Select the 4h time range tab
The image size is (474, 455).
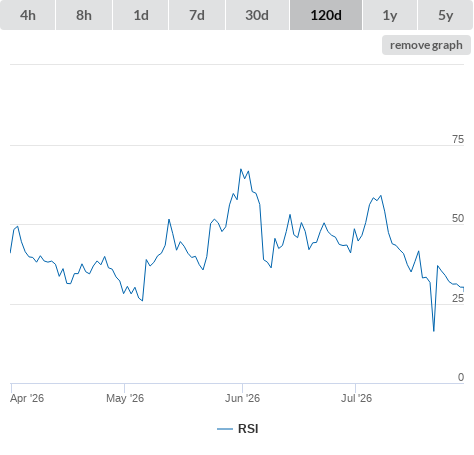28,15
